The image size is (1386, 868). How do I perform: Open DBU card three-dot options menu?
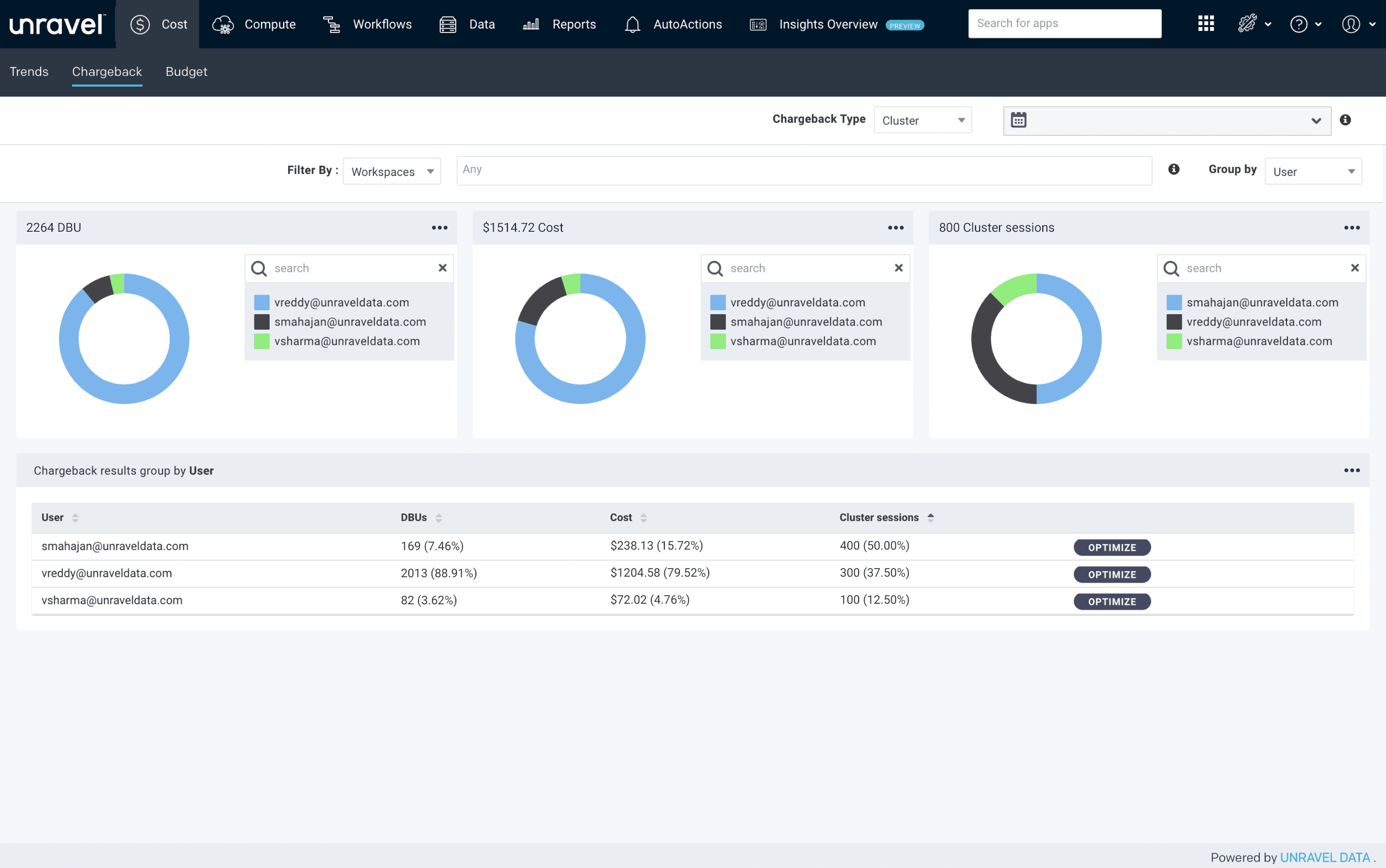point(440,228)
